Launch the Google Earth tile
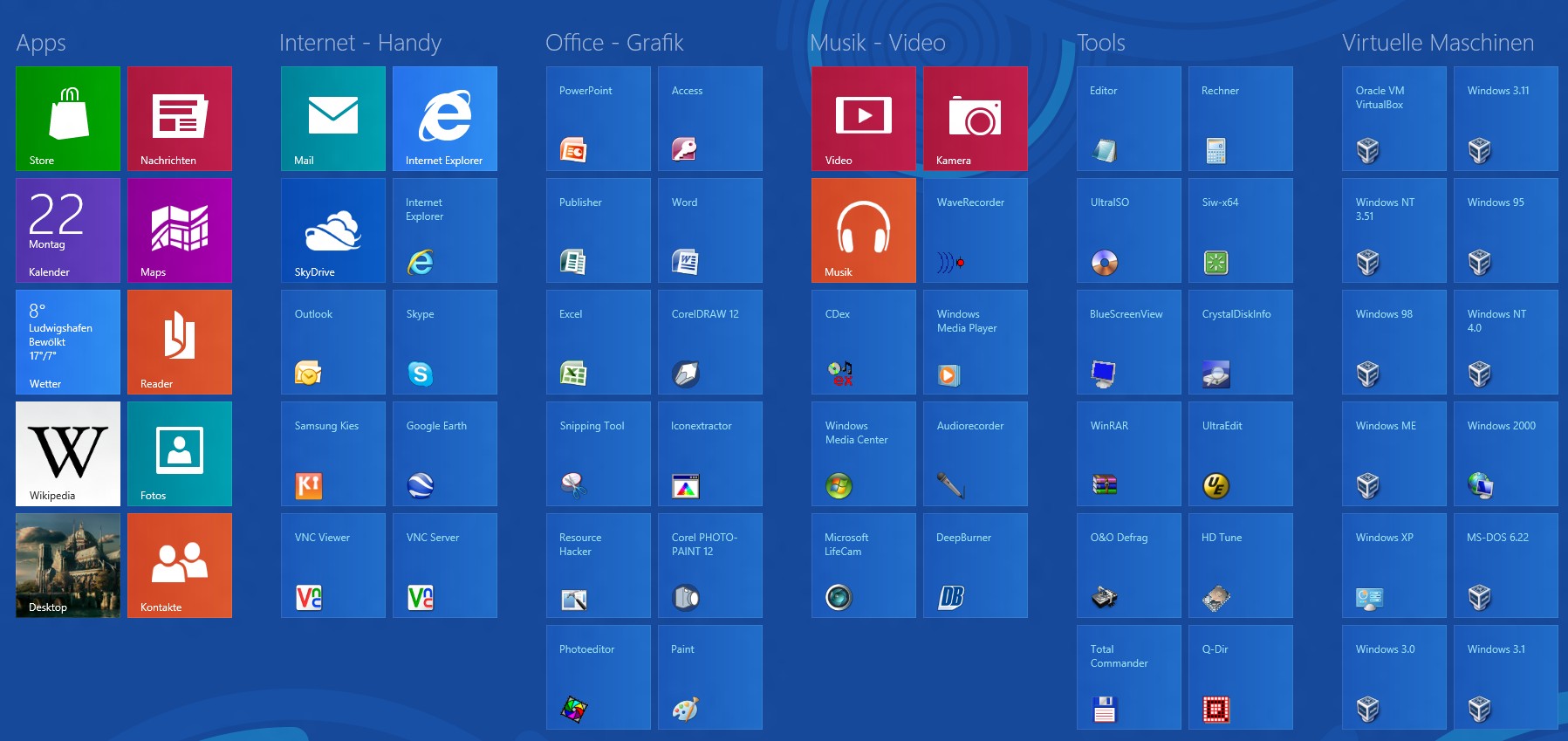Viewport: 1568px width, 741px height. pyautogui.click(x=445, y=454)
